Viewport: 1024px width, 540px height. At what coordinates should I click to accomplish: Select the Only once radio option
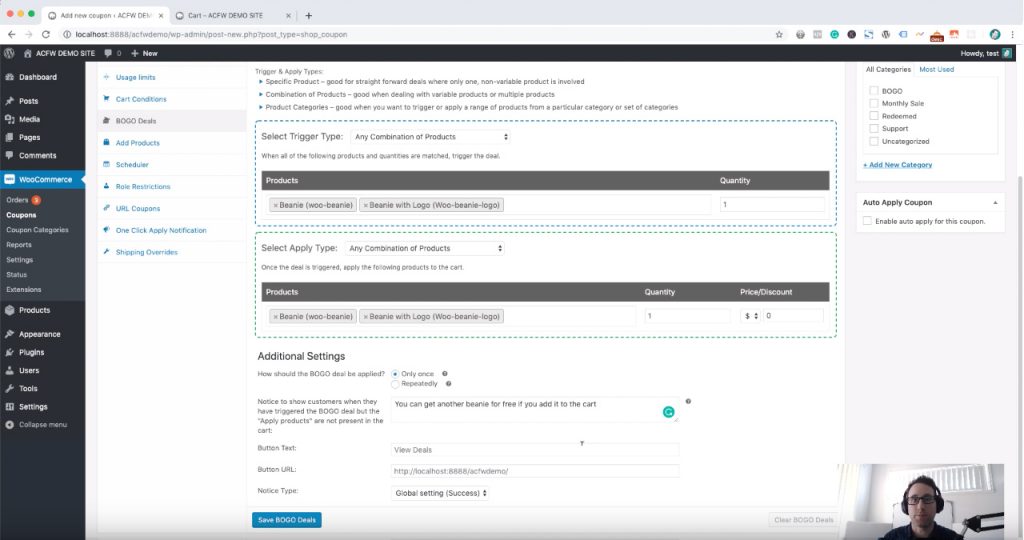(395, 374)
